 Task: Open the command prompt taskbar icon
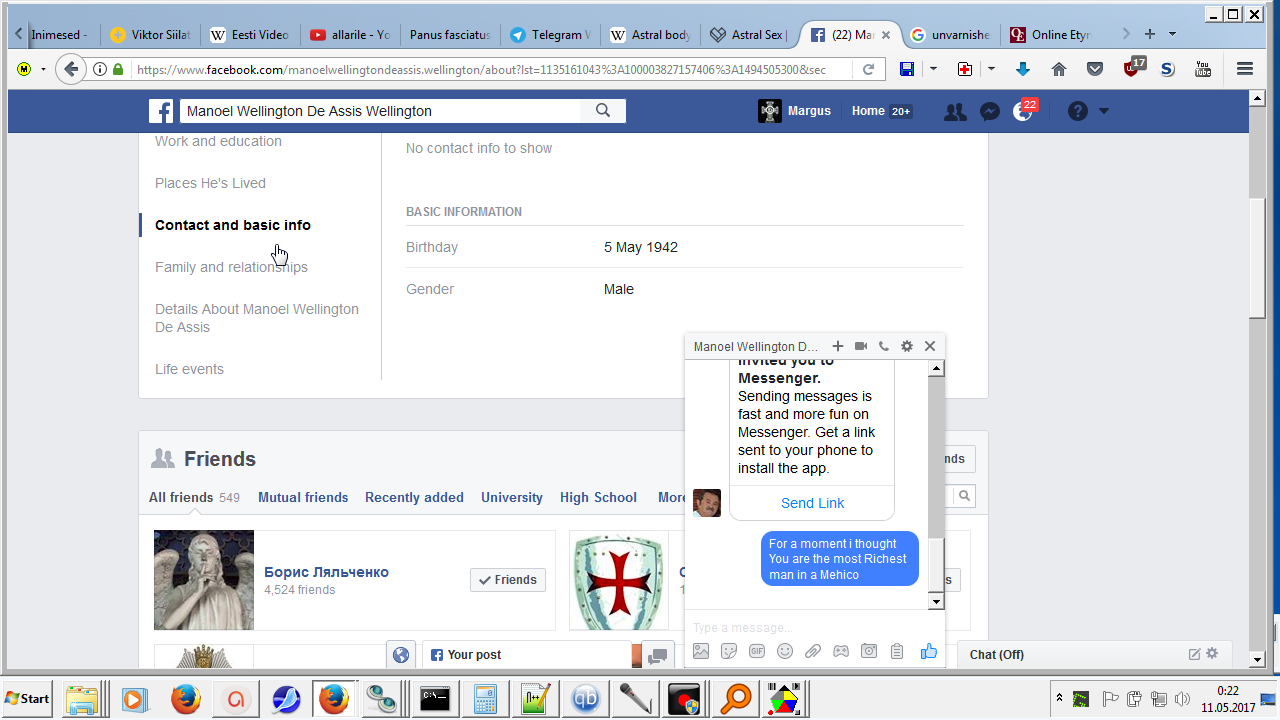tap(435, 698)
